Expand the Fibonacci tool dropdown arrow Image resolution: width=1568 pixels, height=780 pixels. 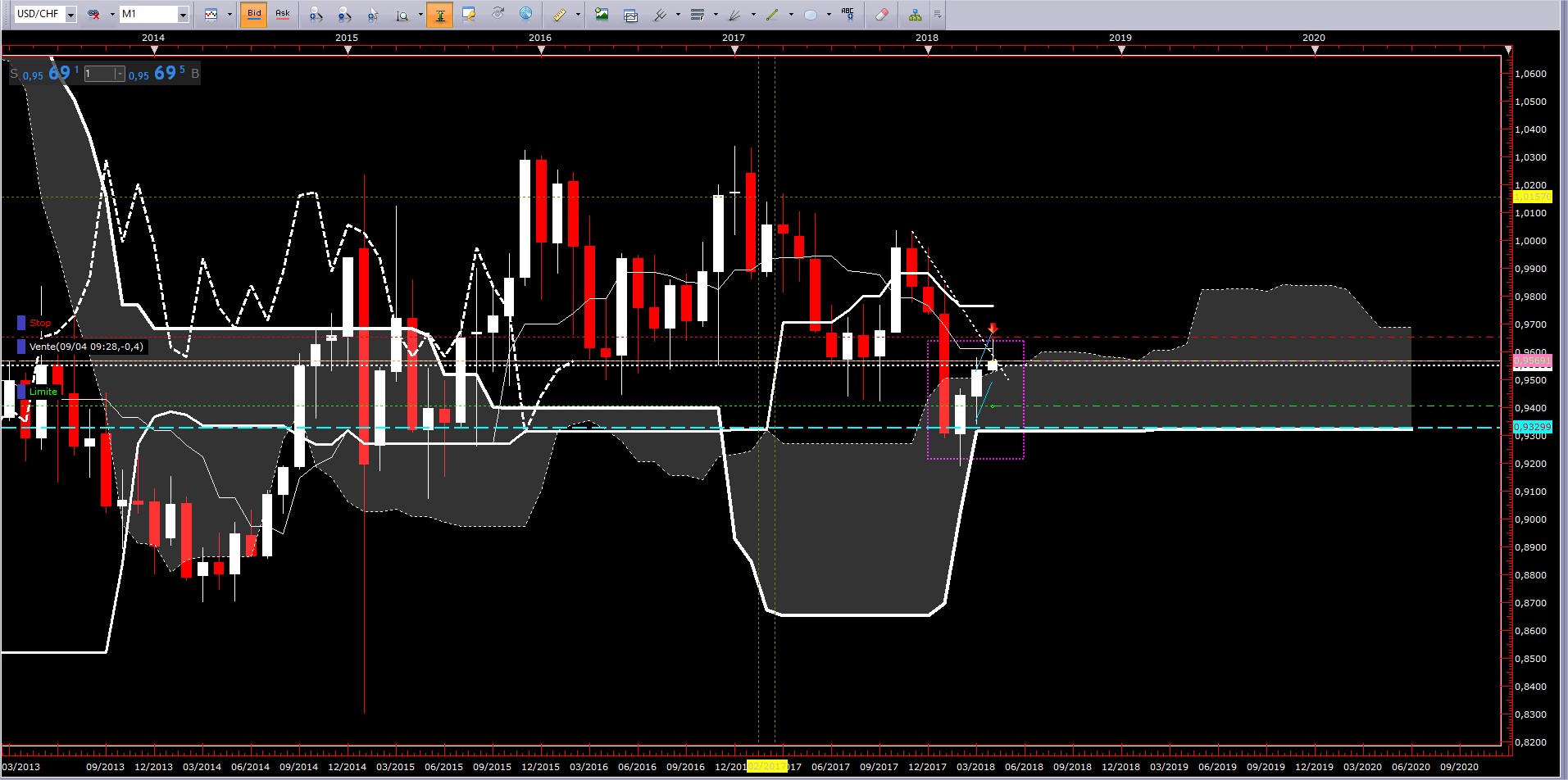pyautogui.click(x=716, y=14)
